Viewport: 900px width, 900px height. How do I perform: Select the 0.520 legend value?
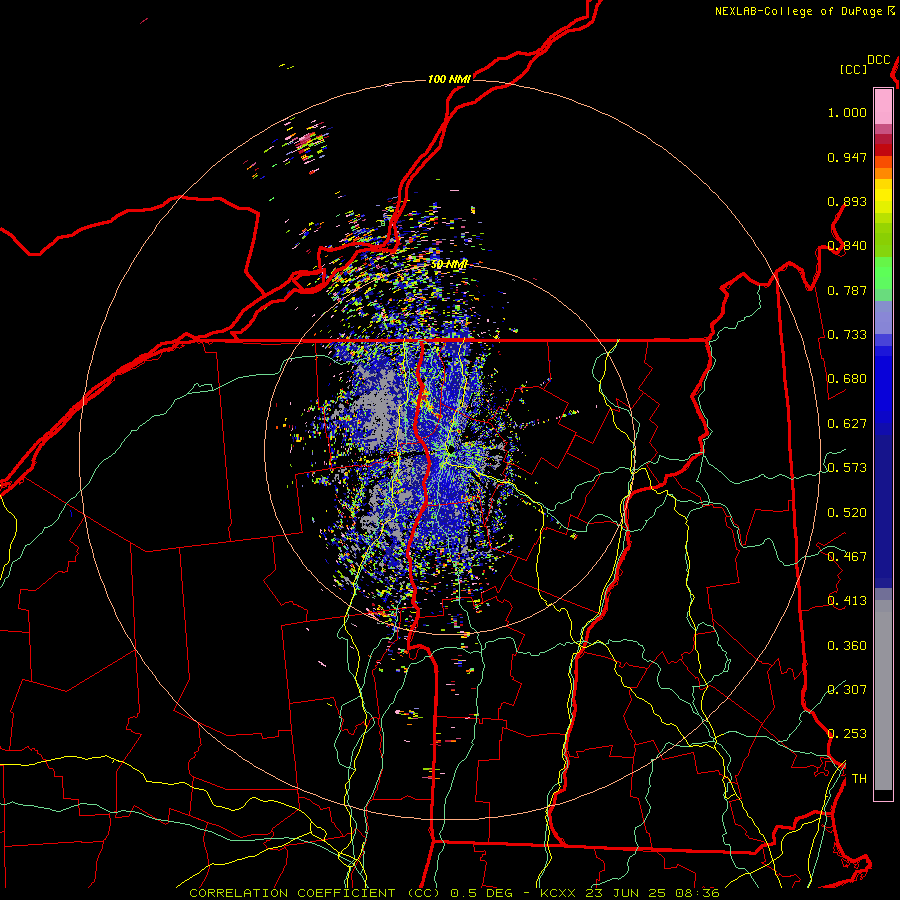(x=847, y=513)
